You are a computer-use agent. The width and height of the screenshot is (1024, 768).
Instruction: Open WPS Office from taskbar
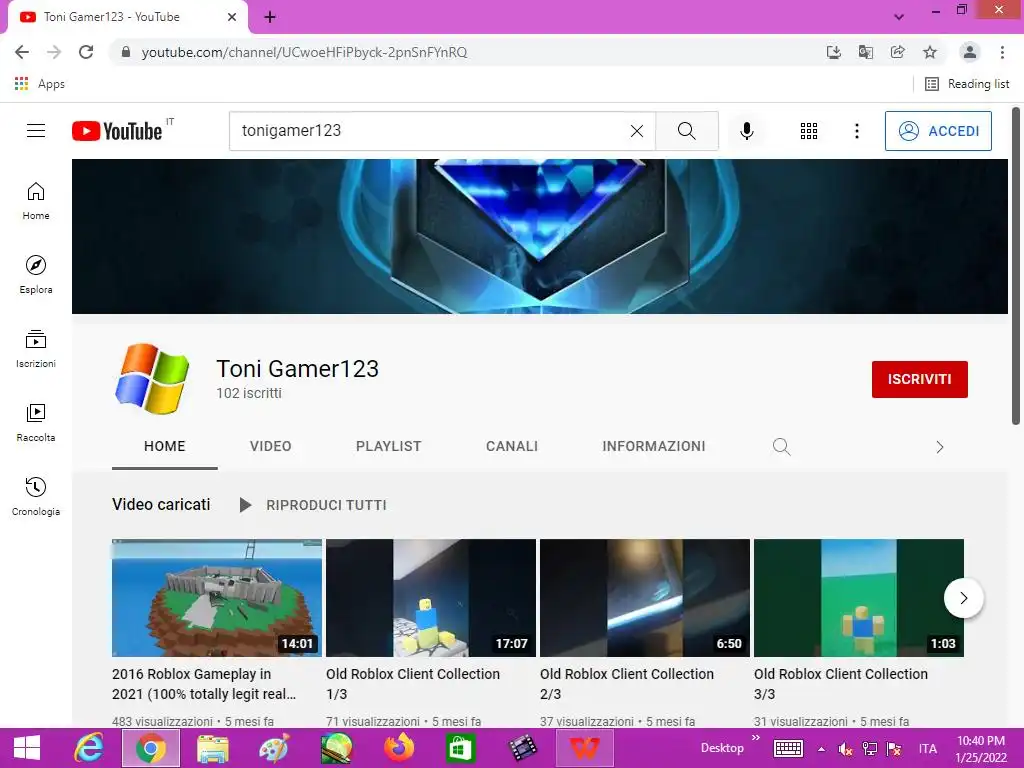584,748
